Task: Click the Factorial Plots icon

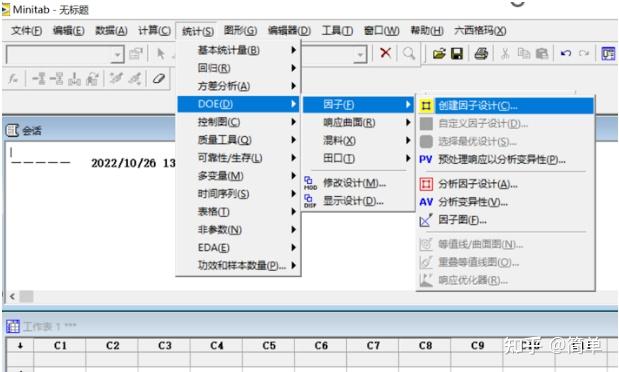Action: pos(426,220)
